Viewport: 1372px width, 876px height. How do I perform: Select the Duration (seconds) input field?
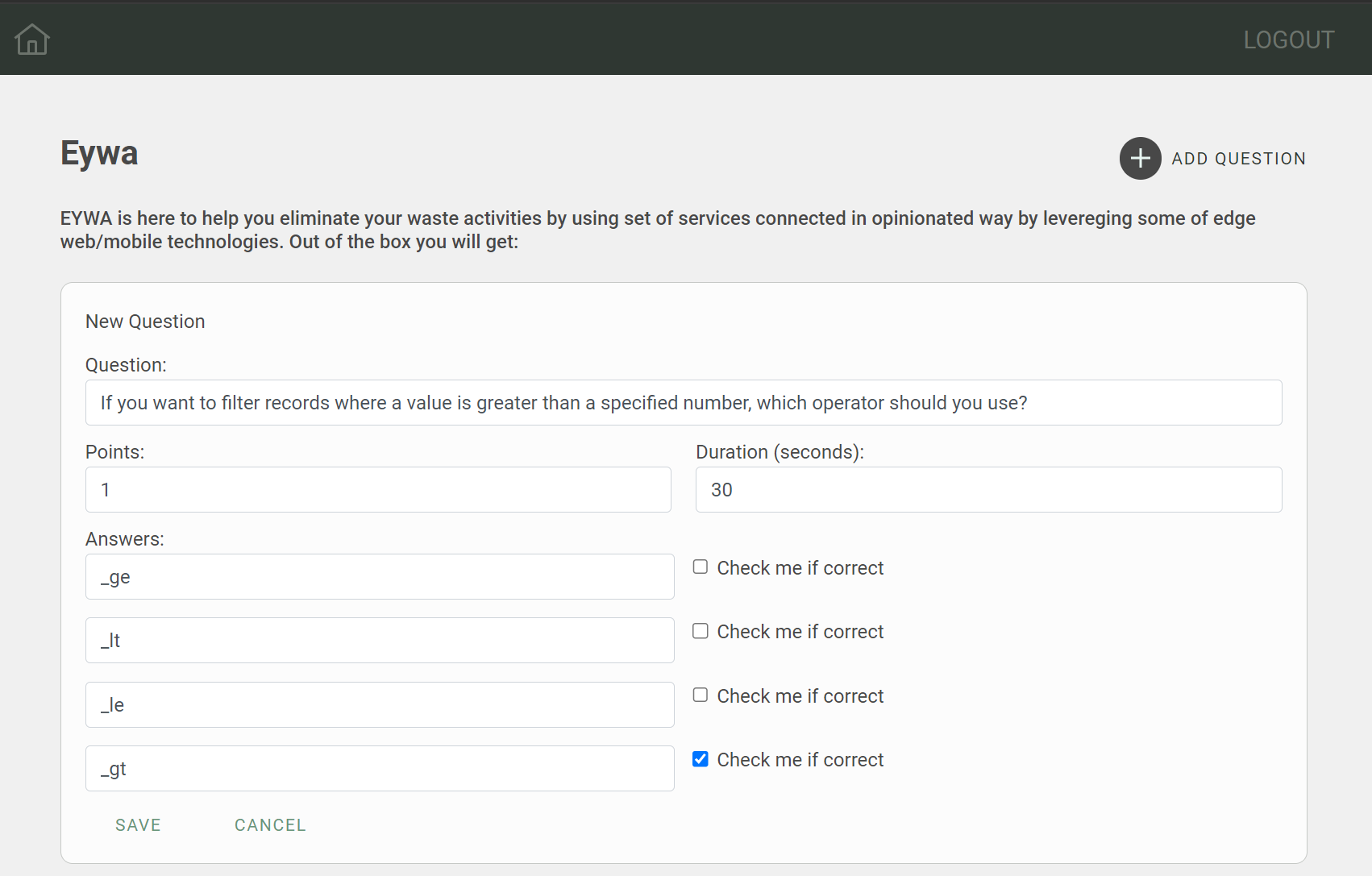[988, 490]
